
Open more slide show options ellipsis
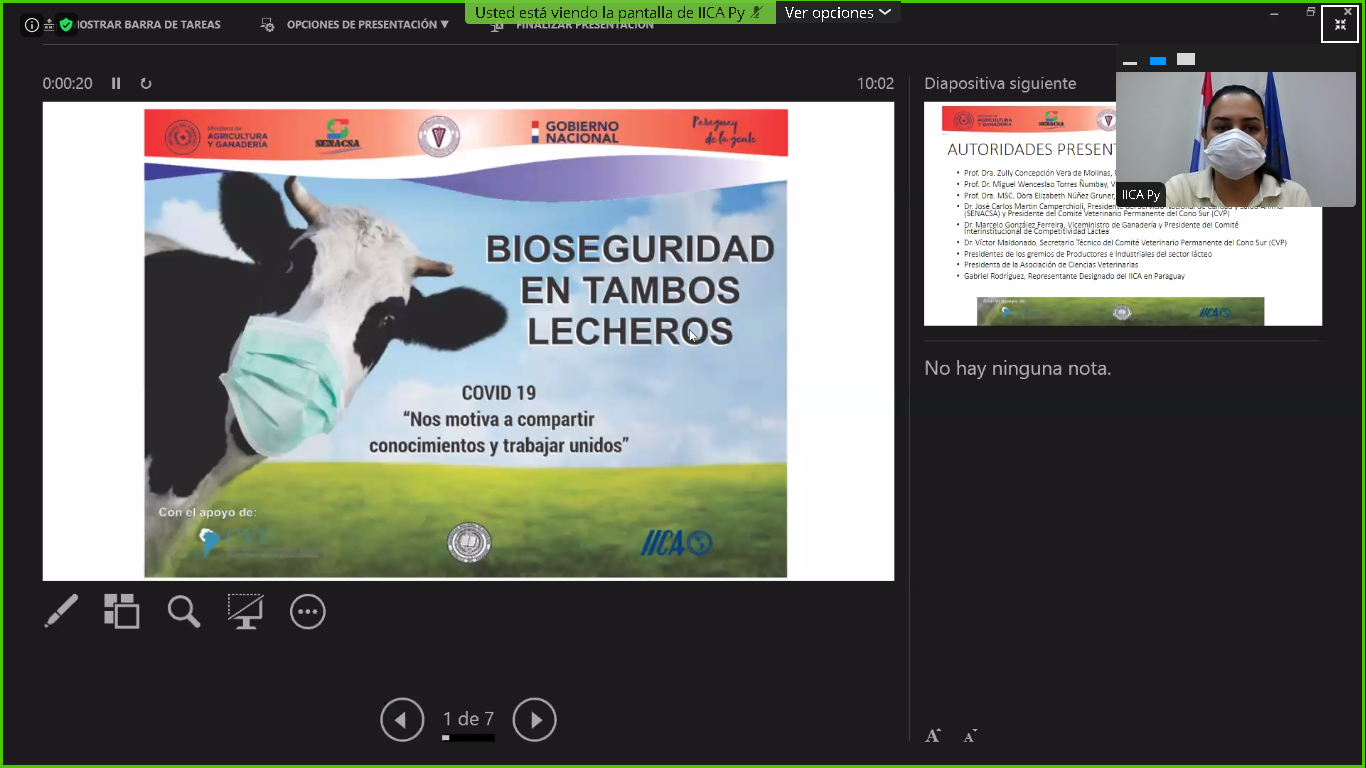[307, 611]
